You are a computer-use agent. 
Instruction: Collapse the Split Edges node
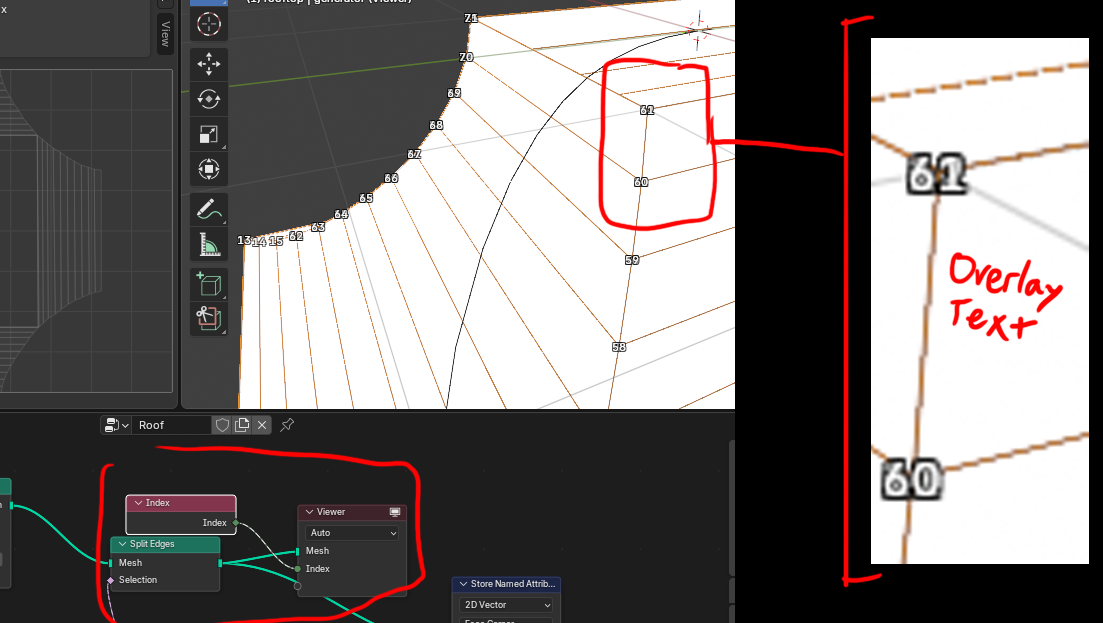[122, 544]
